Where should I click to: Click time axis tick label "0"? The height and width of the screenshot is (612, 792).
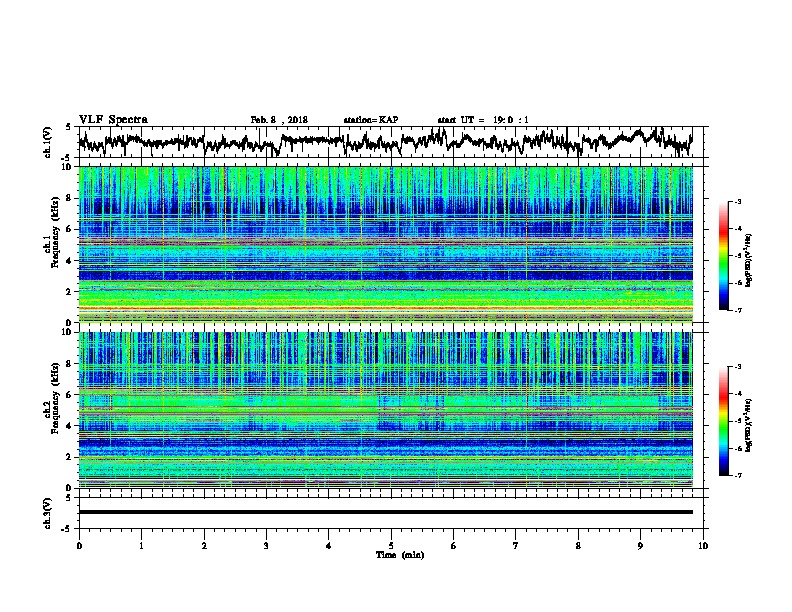pyautogui.click(x=79, y=546)
